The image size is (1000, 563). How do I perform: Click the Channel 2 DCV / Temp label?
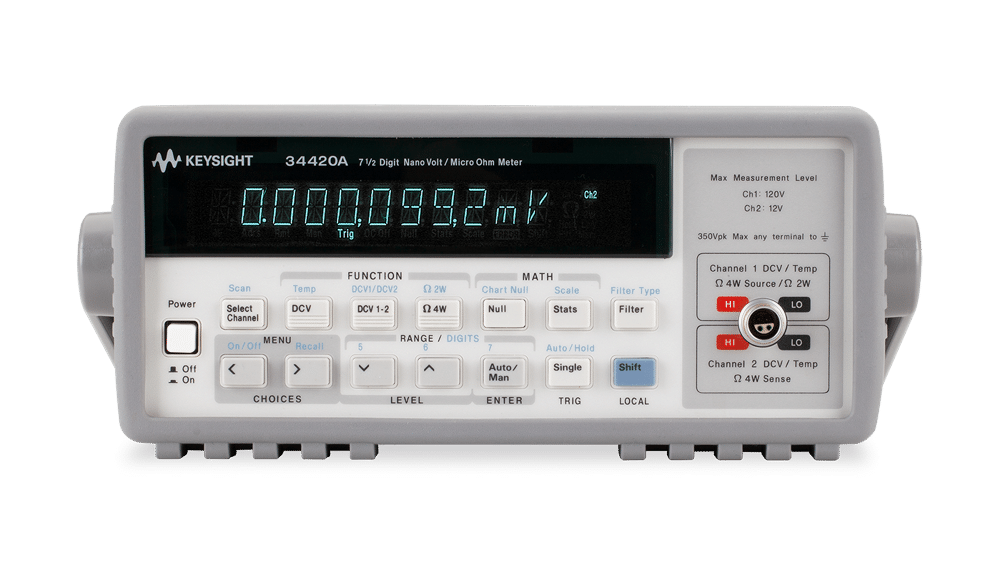point(763,364)
